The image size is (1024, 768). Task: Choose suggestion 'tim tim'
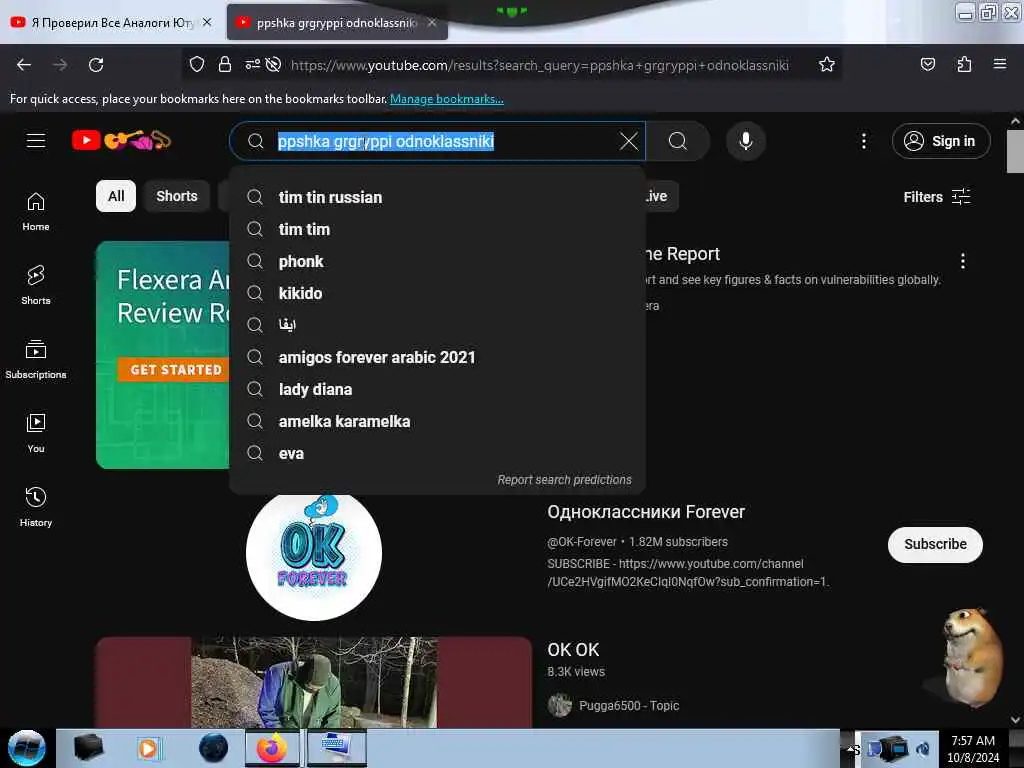point(438,229)
